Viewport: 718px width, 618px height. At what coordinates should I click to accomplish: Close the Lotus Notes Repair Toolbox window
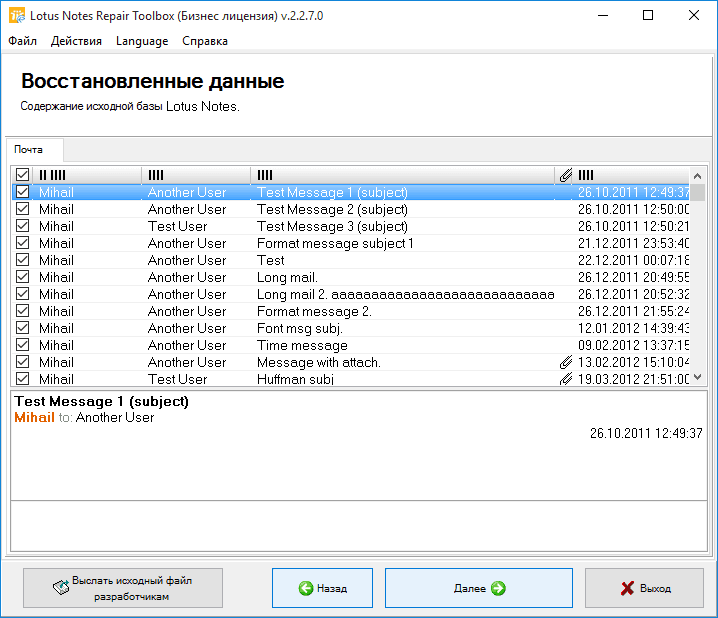point(694,16)
